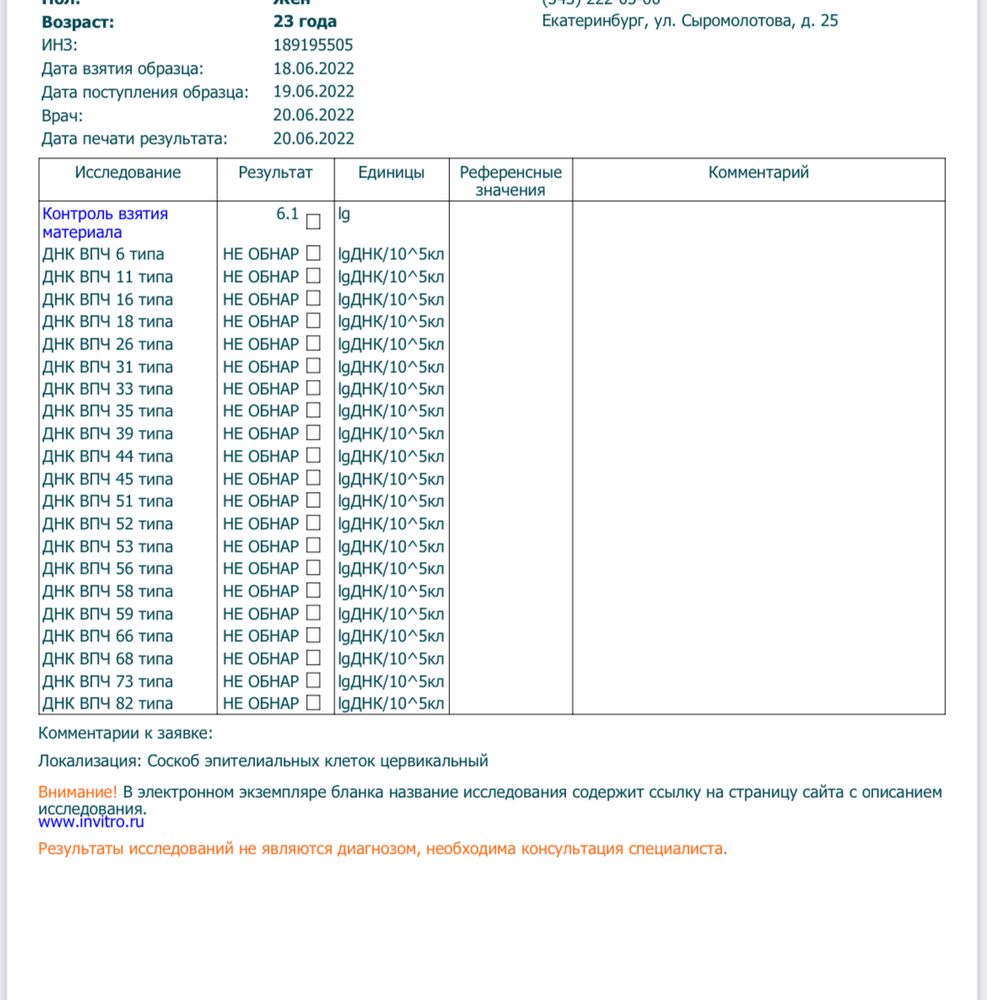The height and width of the screenshot is (1000, 987).
Task: Check the box for ДНК ВПЧ 6 типа
Action: (x=313, y=253)
